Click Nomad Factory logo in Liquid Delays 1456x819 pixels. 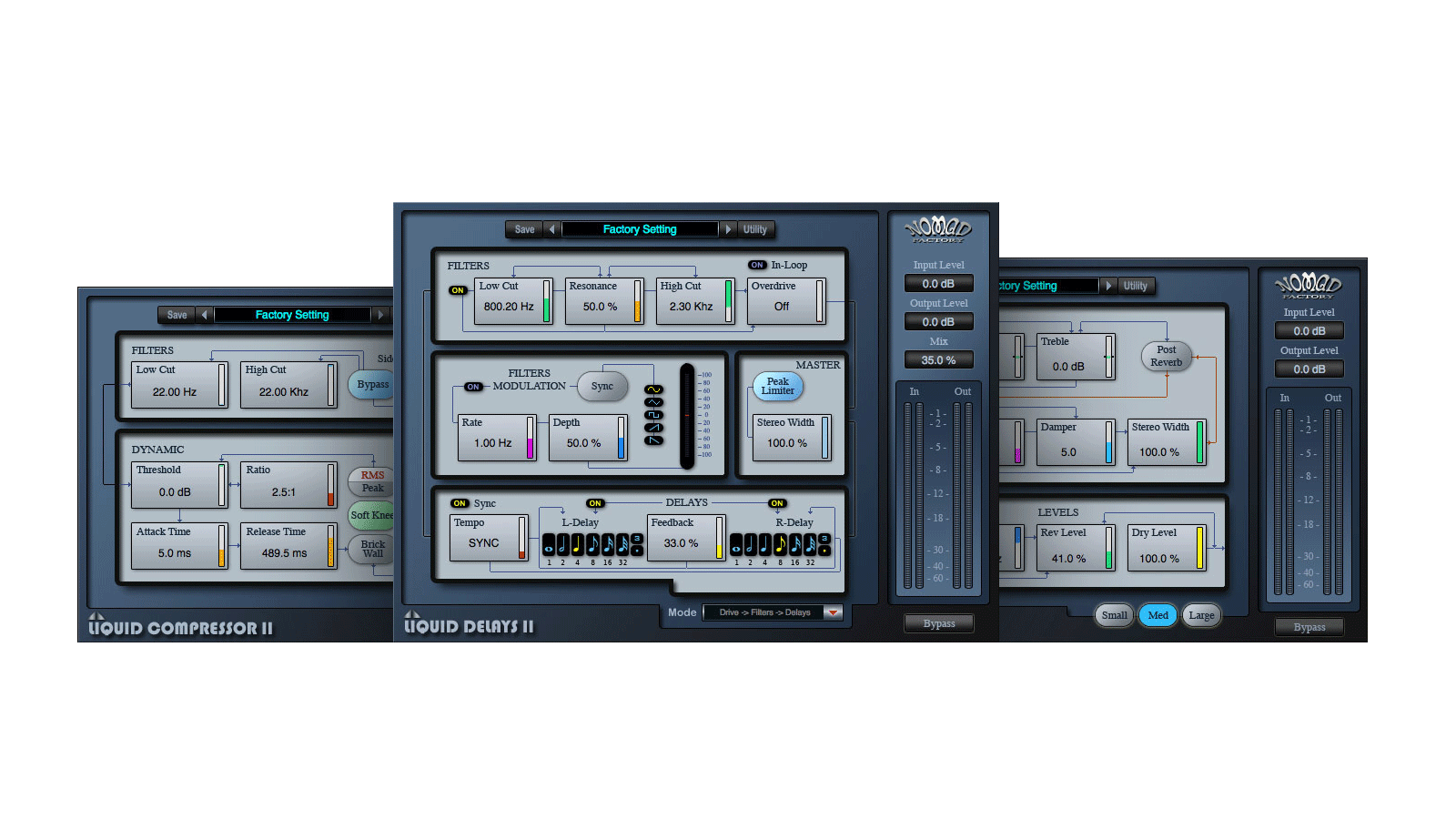[x=938, y=229]
